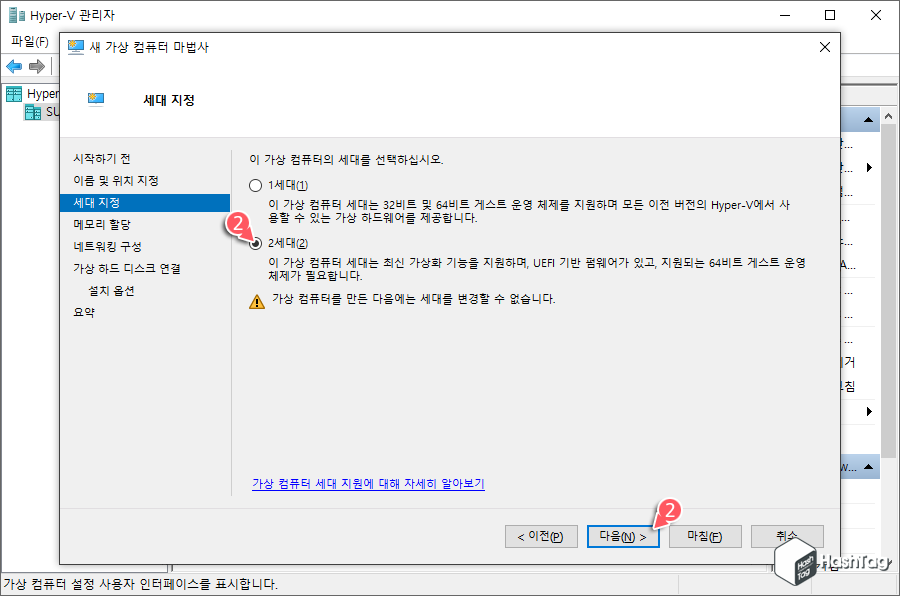Select the 세대 지정 wizard step

(145, 203)
